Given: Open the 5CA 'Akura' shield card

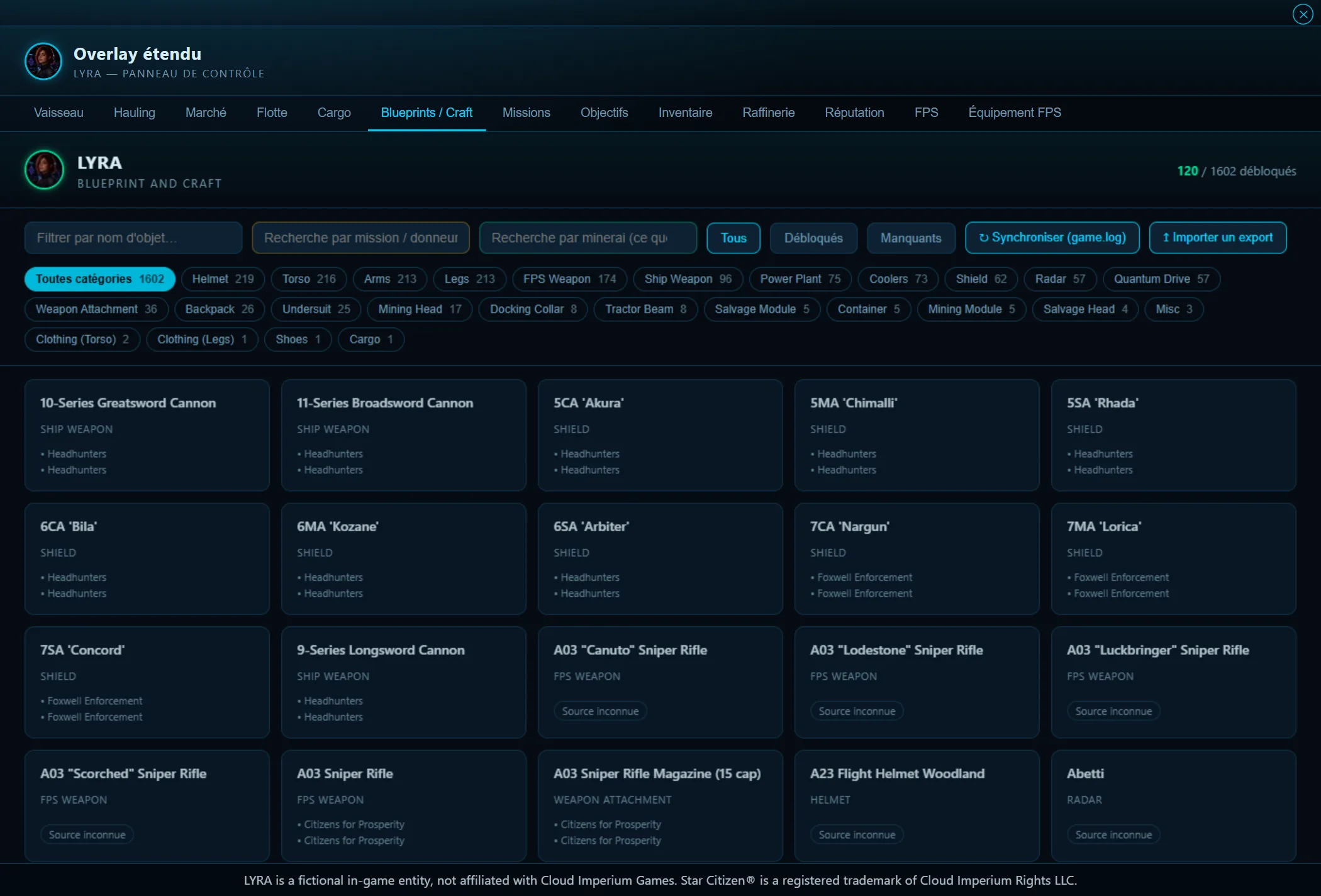Looking at the screenshot, I should click(x=660, y=435).
